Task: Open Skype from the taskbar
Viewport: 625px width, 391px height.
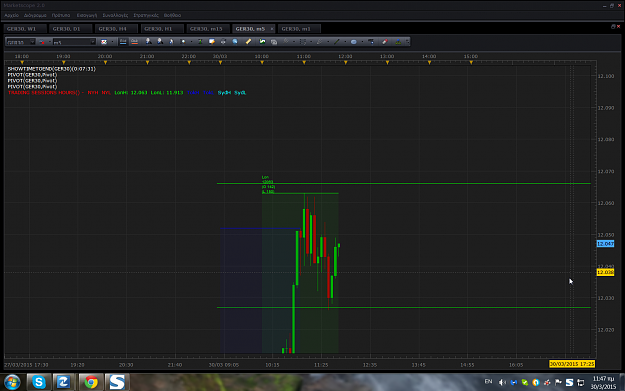Action: click(x=39, y=382)
